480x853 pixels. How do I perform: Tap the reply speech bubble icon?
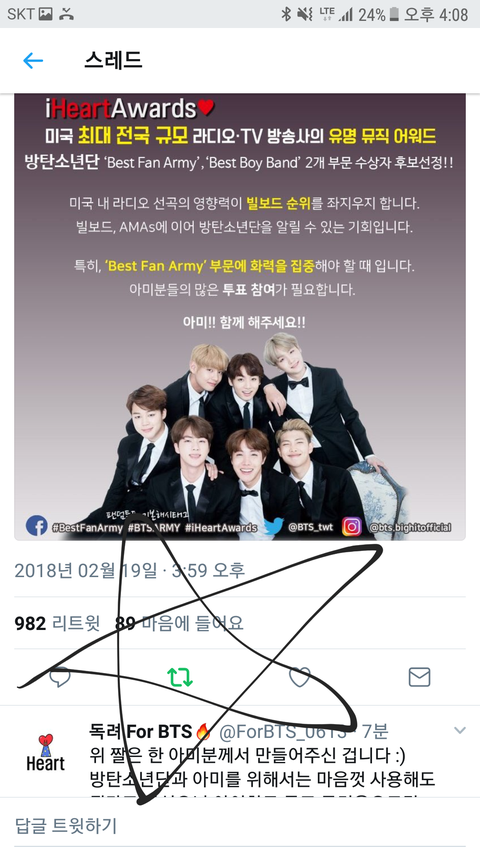click(60, 677)
